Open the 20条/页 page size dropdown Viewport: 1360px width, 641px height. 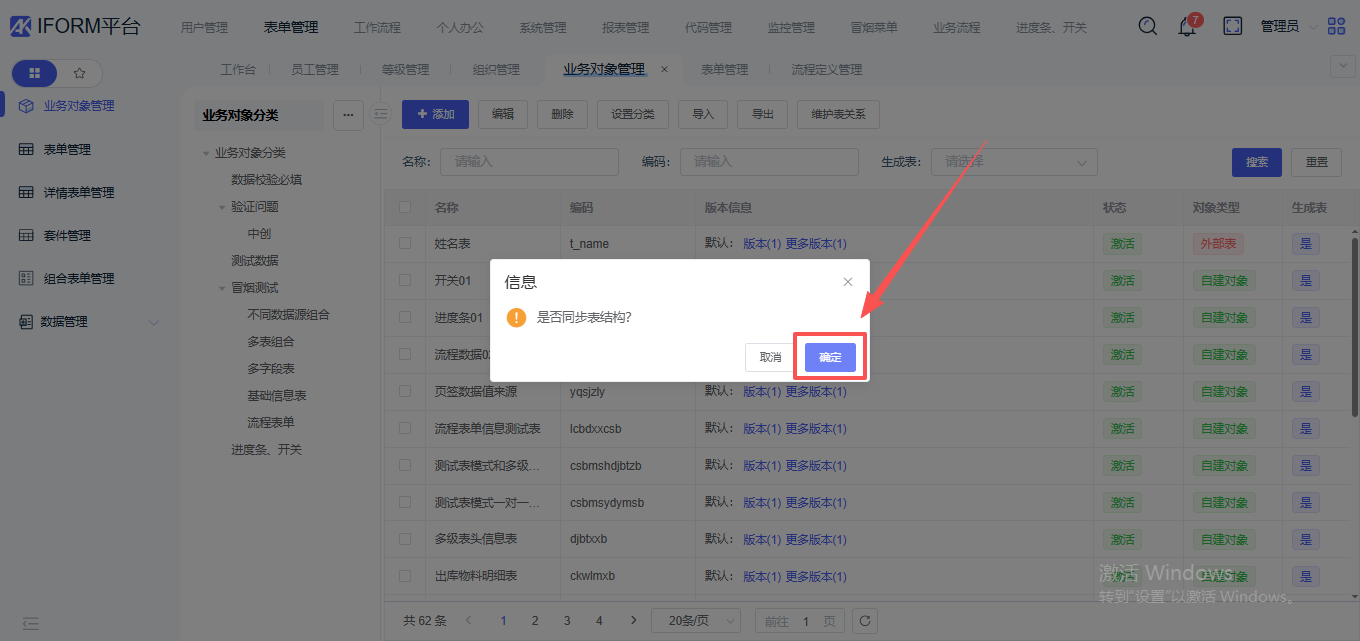click(x=695, y=621)
